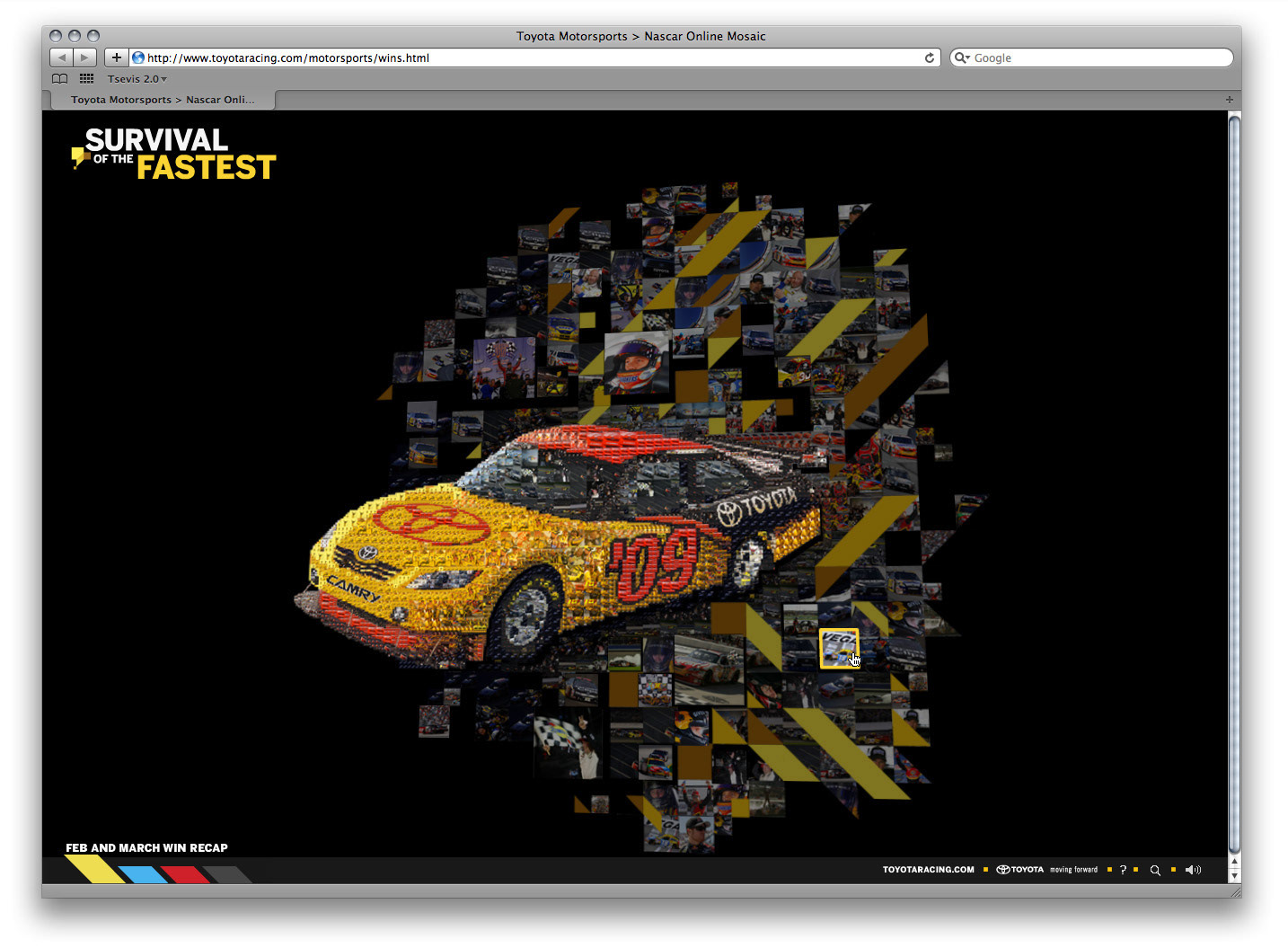Select the Feb and March Win Recap label
This screenshot has width=1288, height=948.
[146, 847]
